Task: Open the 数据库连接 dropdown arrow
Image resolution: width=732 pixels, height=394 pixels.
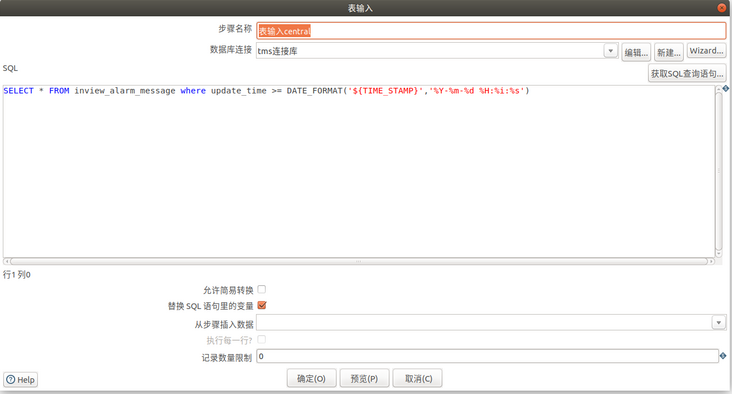Action: pos(611,50)
